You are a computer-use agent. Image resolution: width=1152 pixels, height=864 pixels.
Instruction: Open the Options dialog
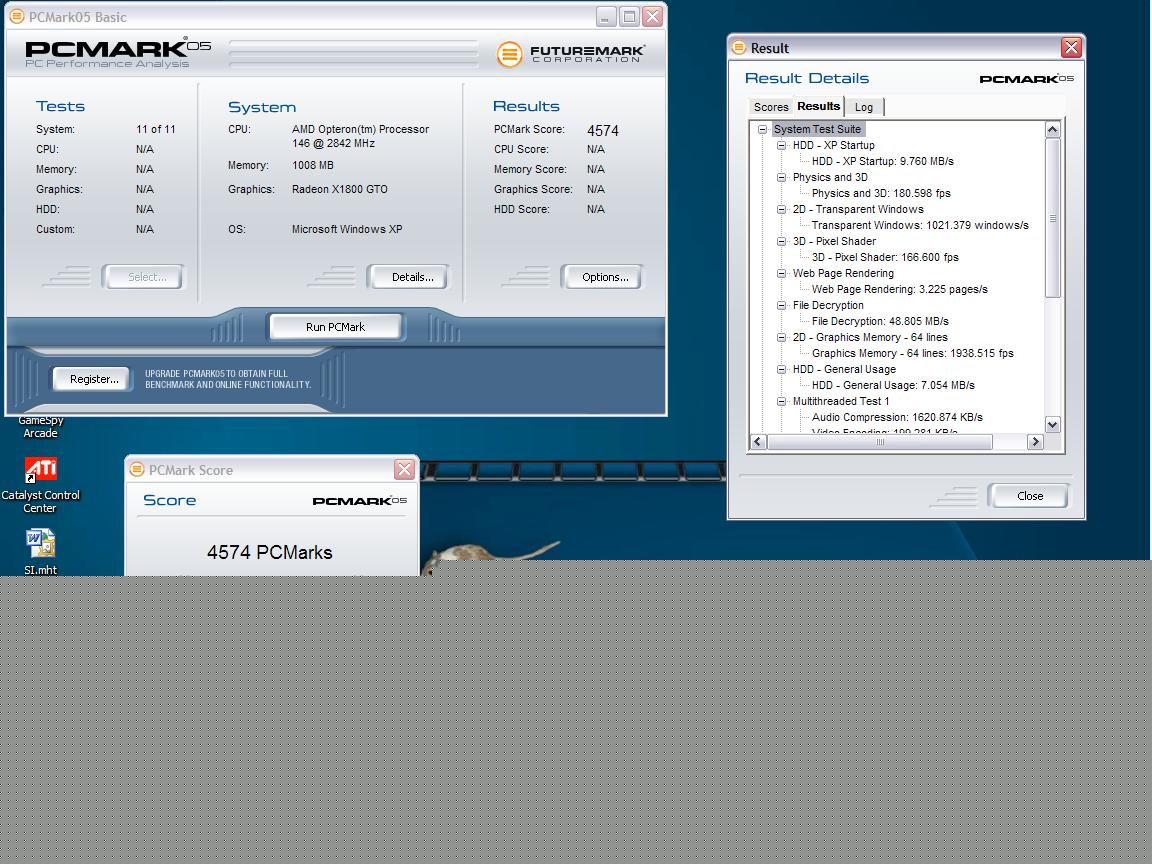point(603,277)
